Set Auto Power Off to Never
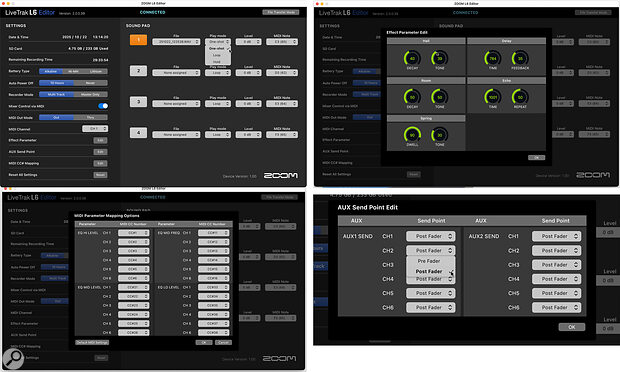The width and height of the screenshot is (620, 372). pos(91,83)
